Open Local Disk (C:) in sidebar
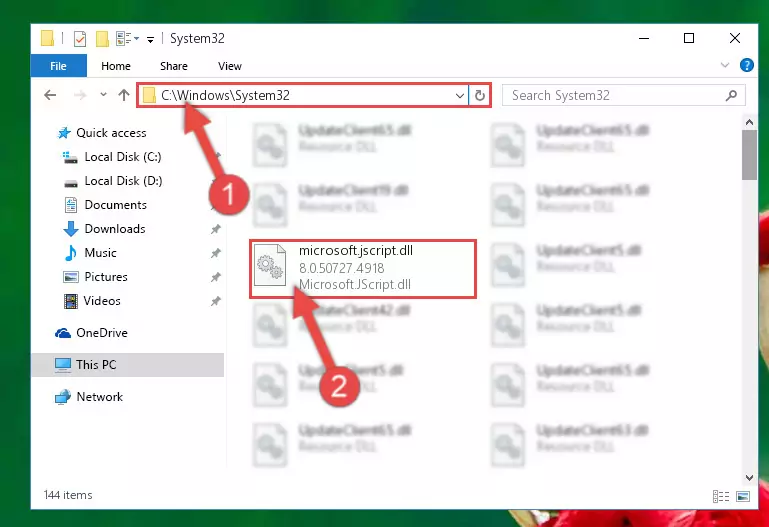The width and height of the screenshot is (769, 527). 123,157
